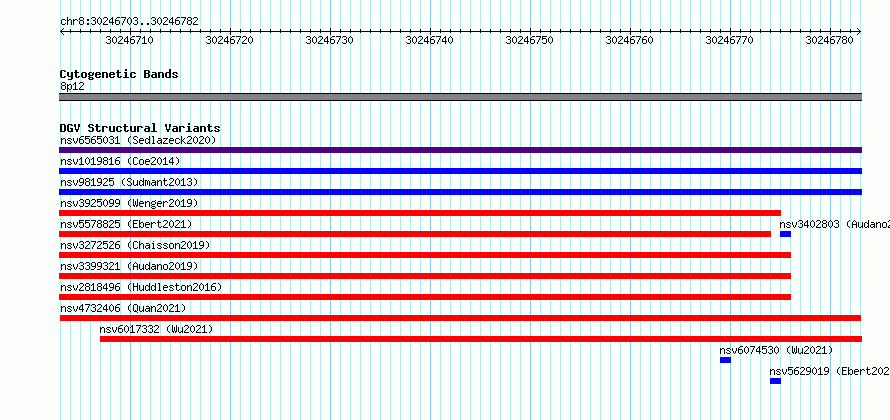Open nsv981925 (Sudmant2013) variant label
Viewport: 890px width, 420px height.
(129, 182)
